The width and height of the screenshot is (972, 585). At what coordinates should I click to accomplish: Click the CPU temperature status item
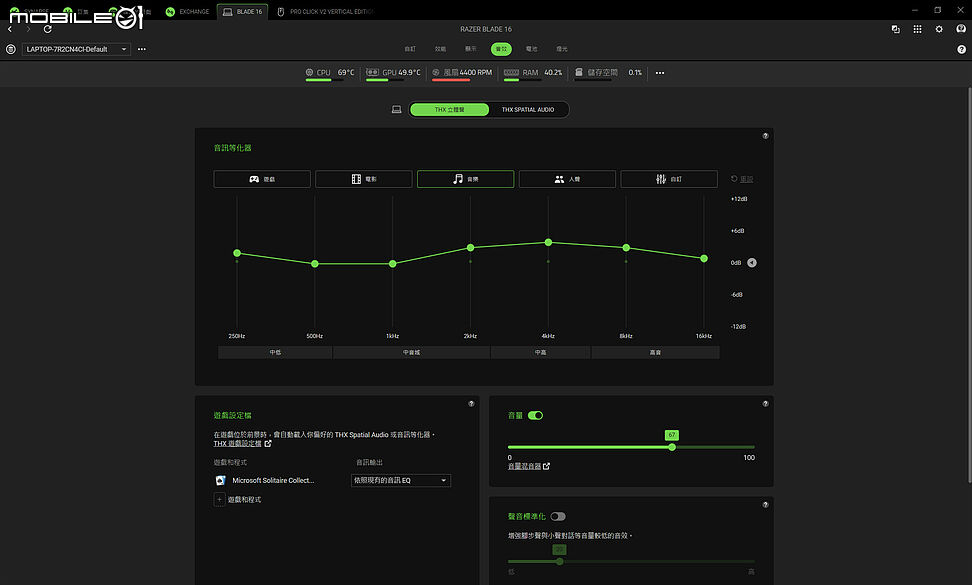tap(330, 74)
